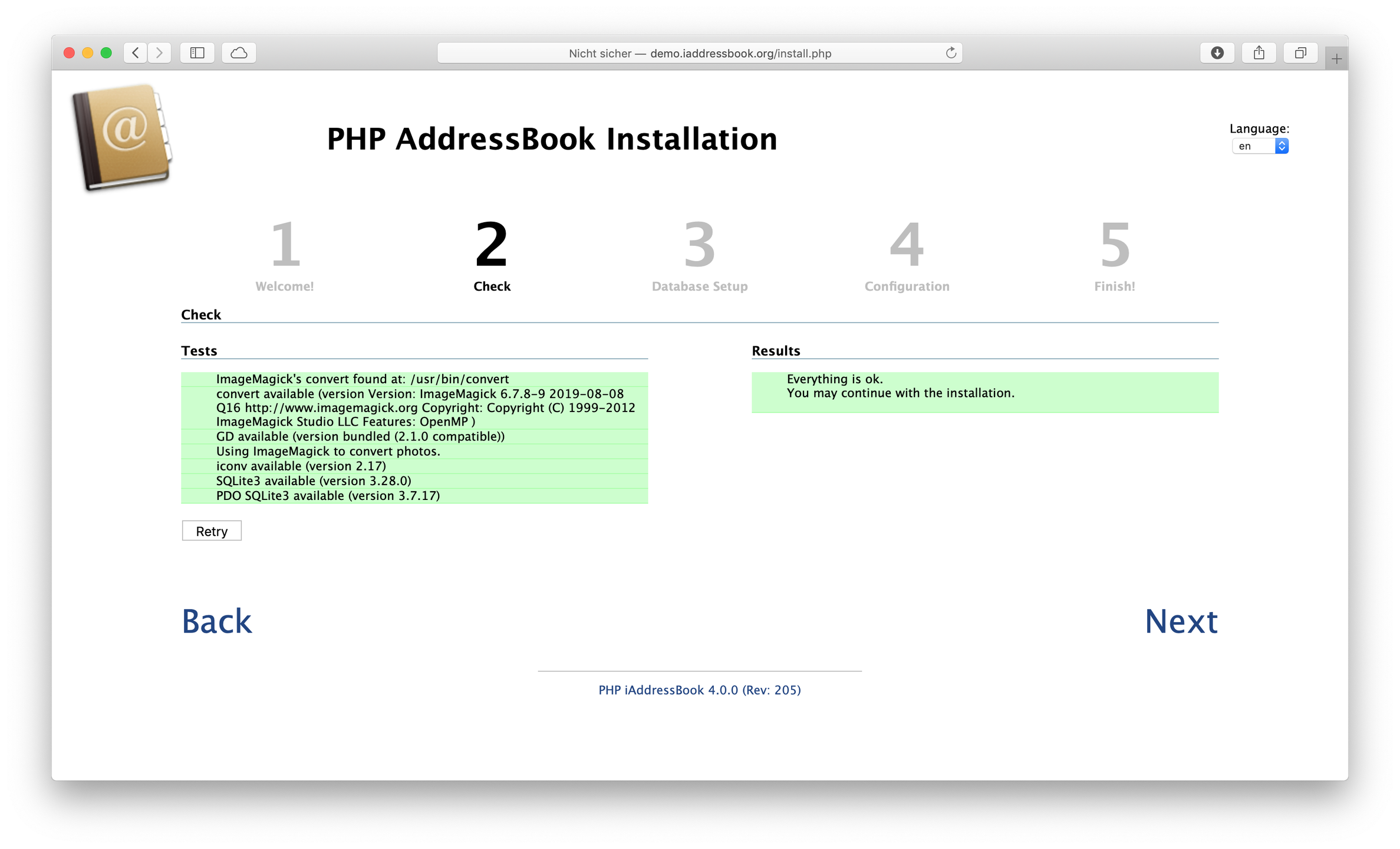Open the Share menu
The image size is (1400, 849).
(x=1259, y=53)
